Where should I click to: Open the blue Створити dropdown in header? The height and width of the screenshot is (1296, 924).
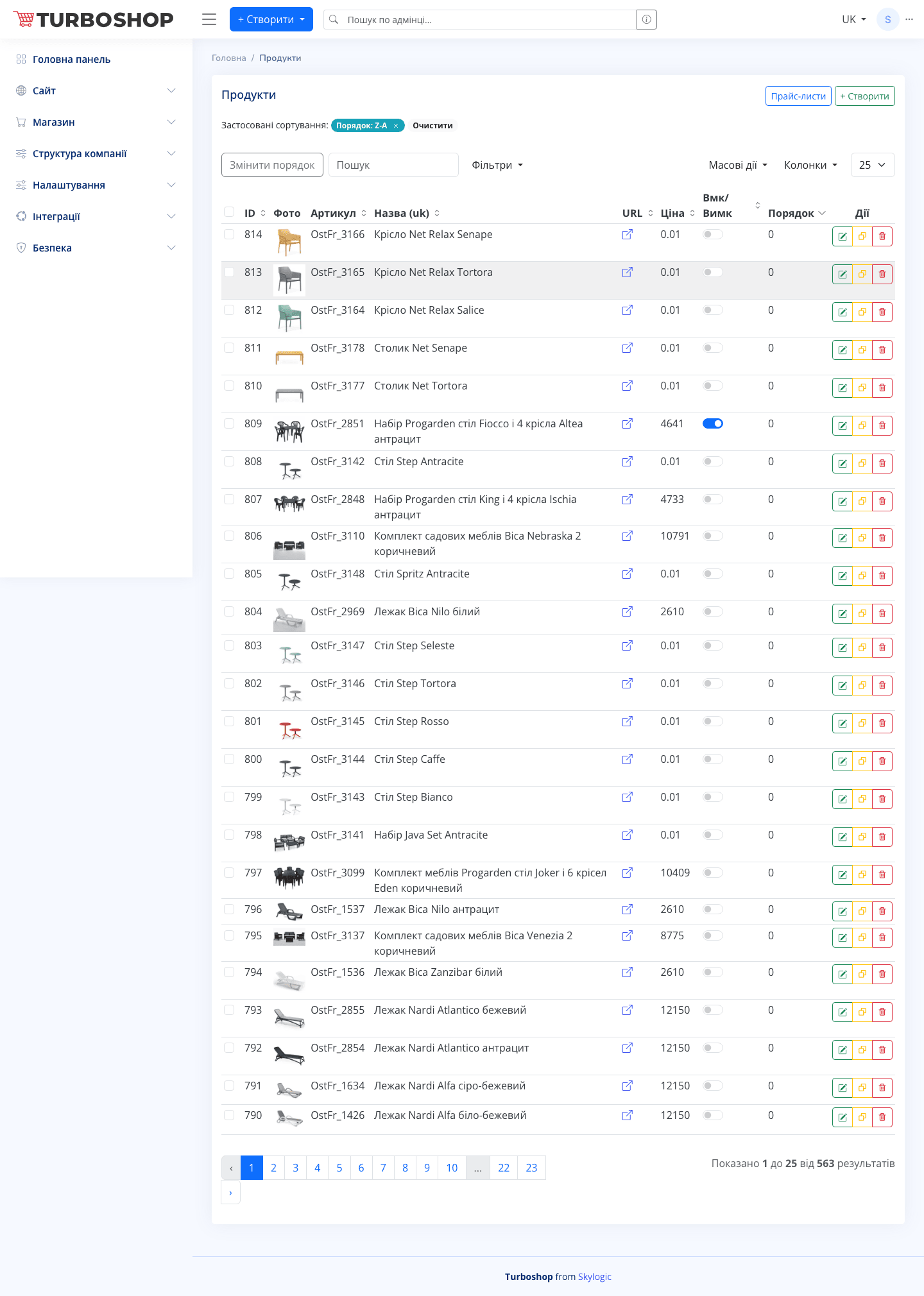click(271, 19)
